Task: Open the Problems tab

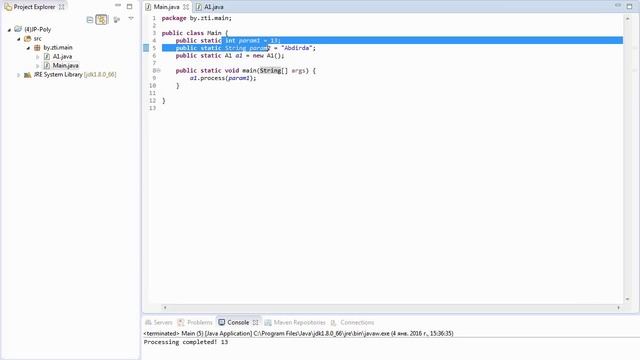Action: [x=196, y=322]
